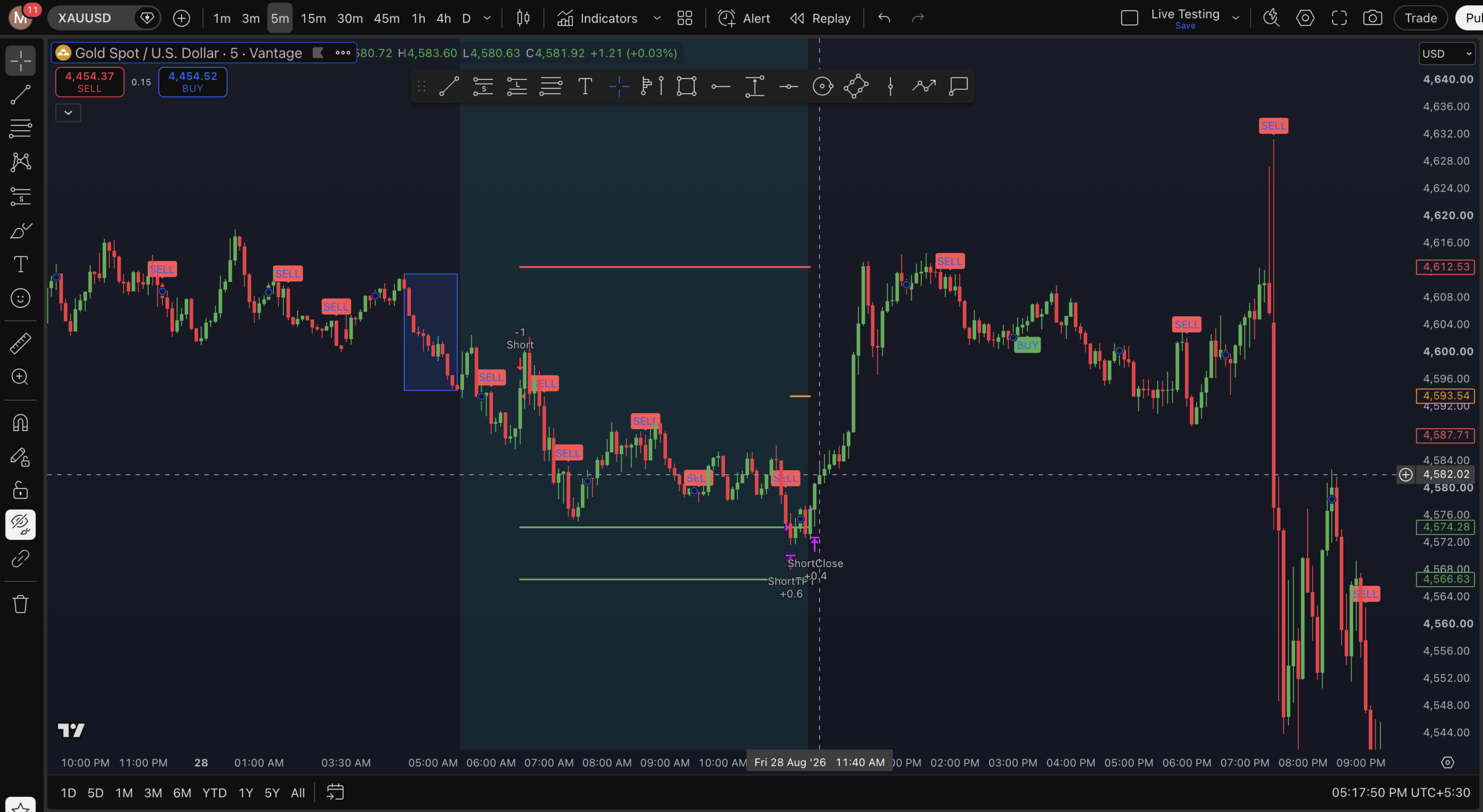1483x812 pixels.
Task: Open chart settings hexagon icon
Action: (1305, 18)
